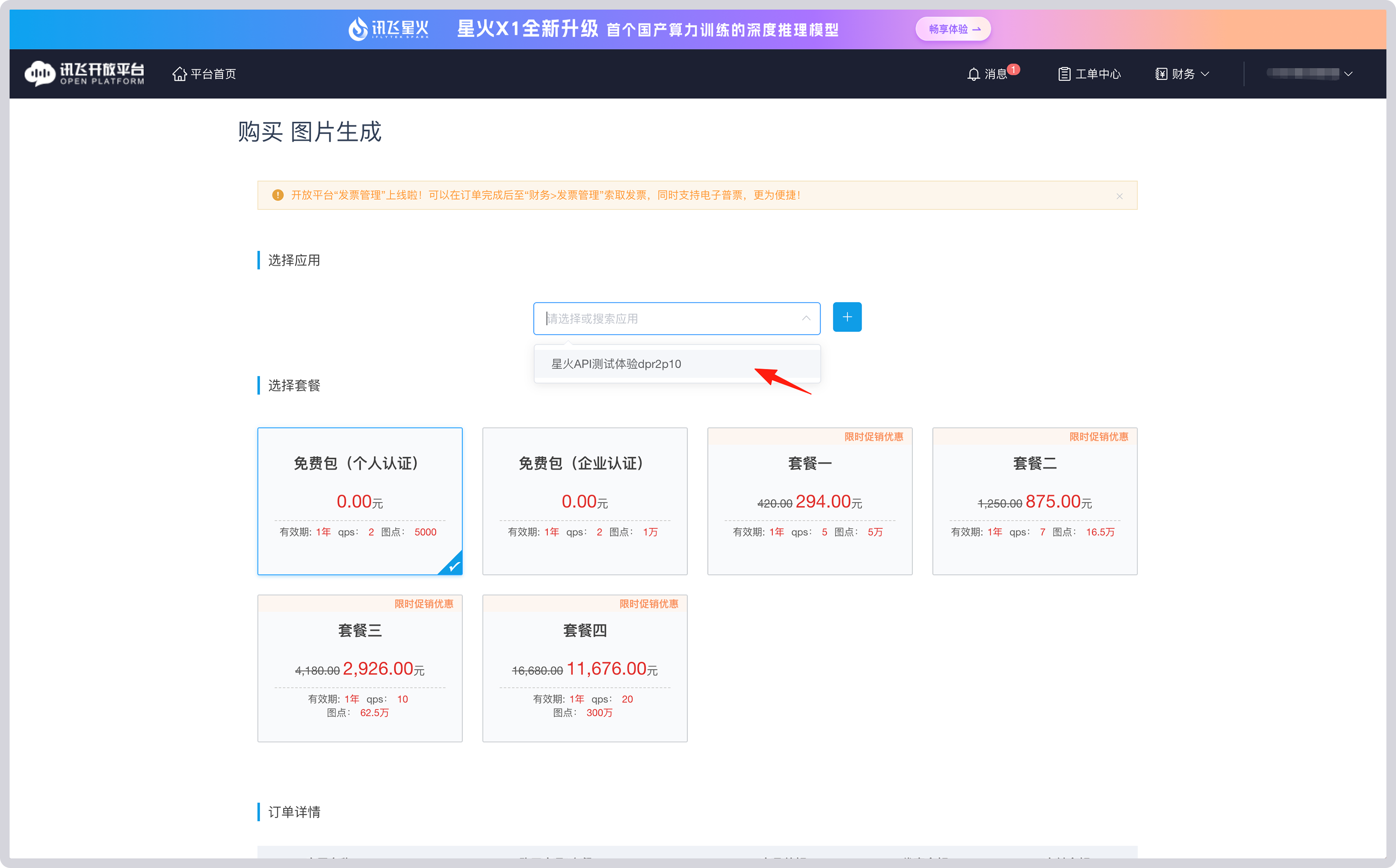This screenshot has height=868, width=1396.
Task: Open the 消息 notification bell
Action: 974,73
